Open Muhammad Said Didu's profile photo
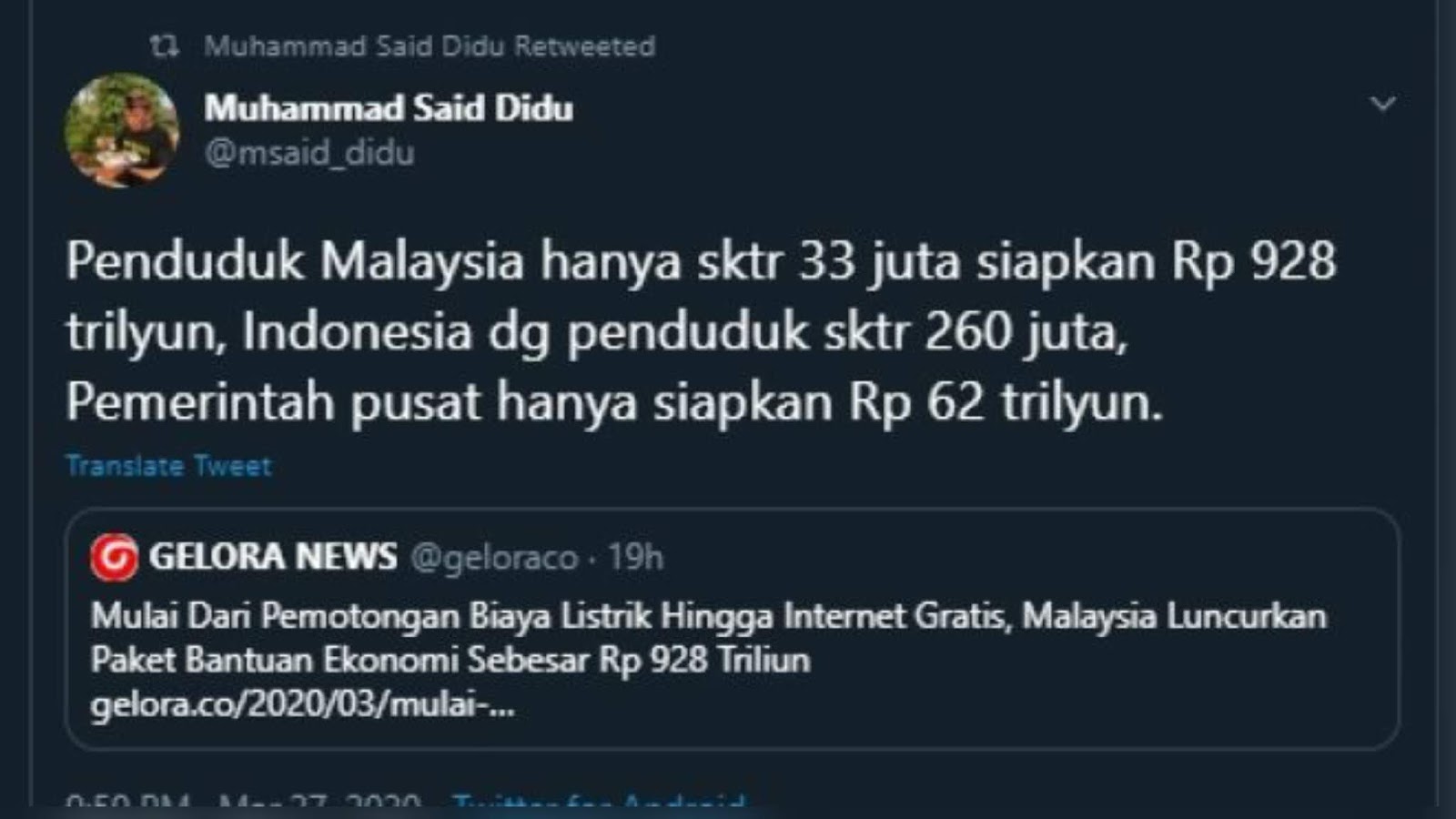The width and height of the screenshot is (1456, 819). [122, 130]
